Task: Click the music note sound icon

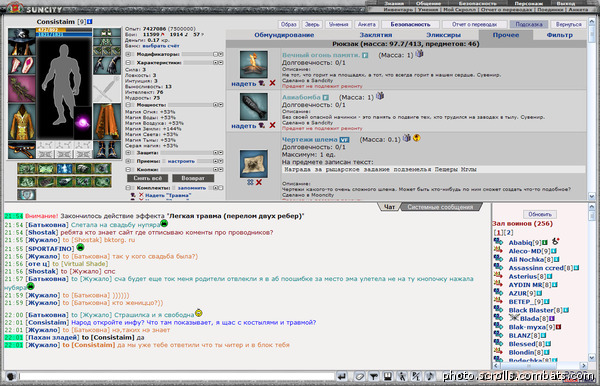Action: (x=430, y=376)
